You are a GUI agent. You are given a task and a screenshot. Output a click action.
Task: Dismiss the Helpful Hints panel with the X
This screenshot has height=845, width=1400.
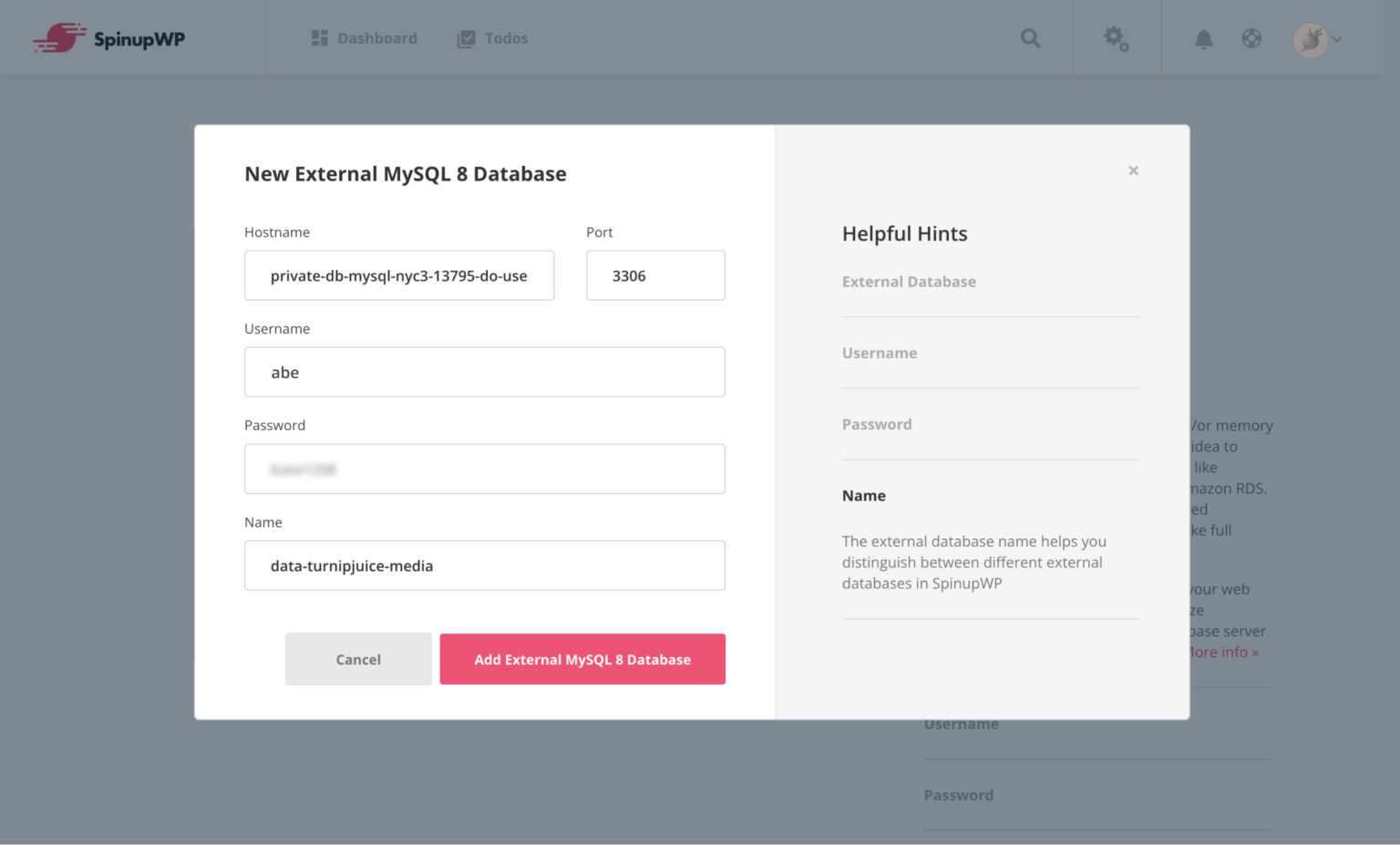click(x=1133, y=170)
